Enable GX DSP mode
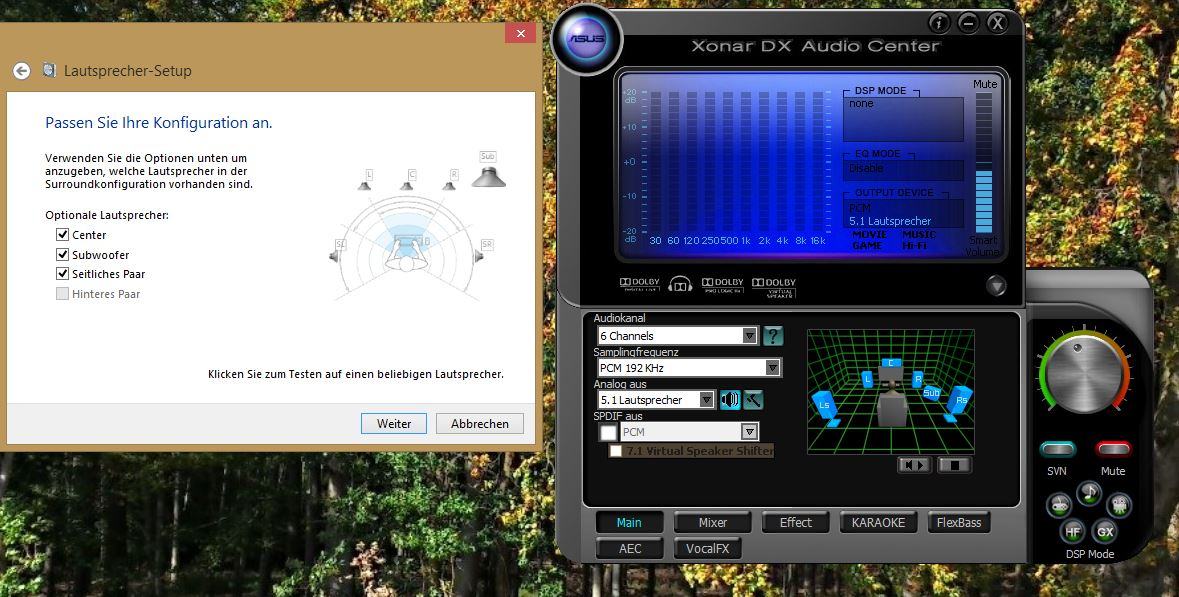The image size is (1179, 597). (x=1105, y=532)
